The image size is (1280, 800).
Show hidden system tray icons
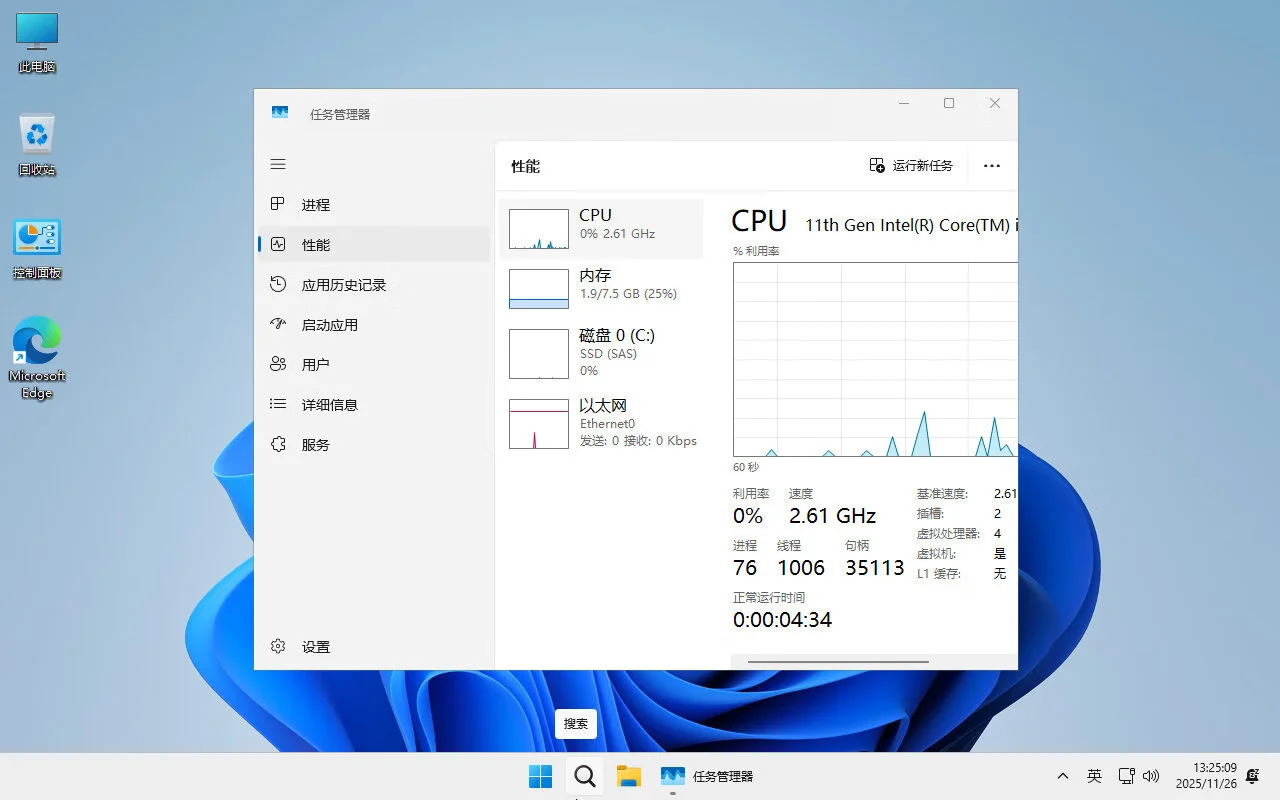click(1062, 775)
